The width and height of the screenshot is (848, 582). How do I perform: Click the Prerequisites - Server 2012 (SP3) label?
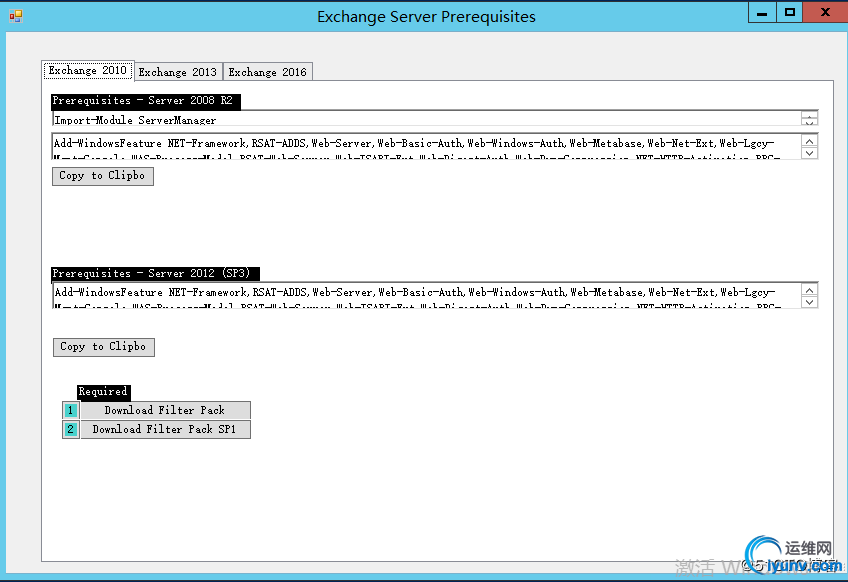(155, 273)
